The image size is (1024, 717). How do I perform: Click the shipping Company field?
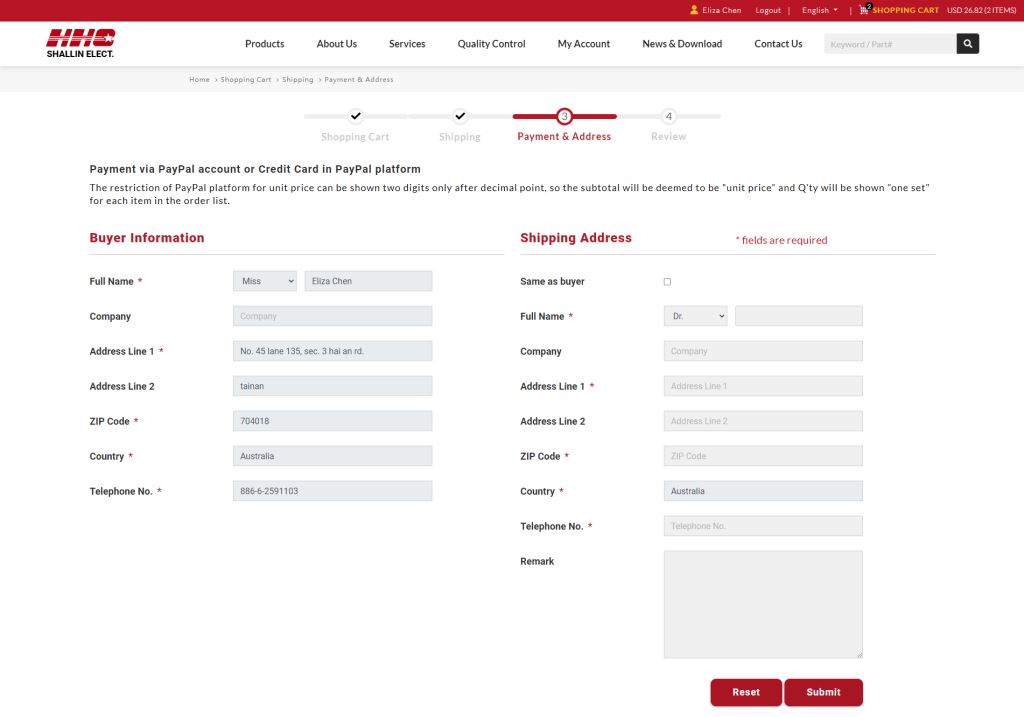tap(763, 351)
